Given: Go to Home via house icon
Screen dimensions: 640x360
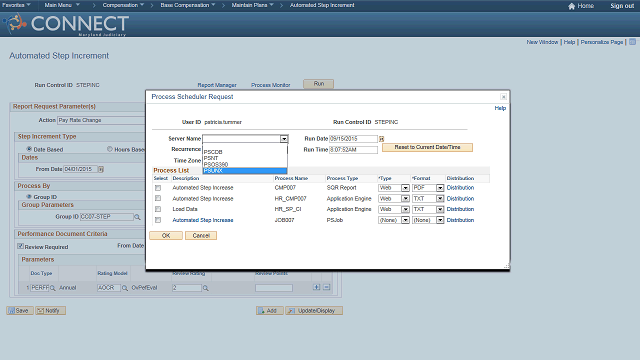Looking at the screenshot, I should click(x=571, y=6).
